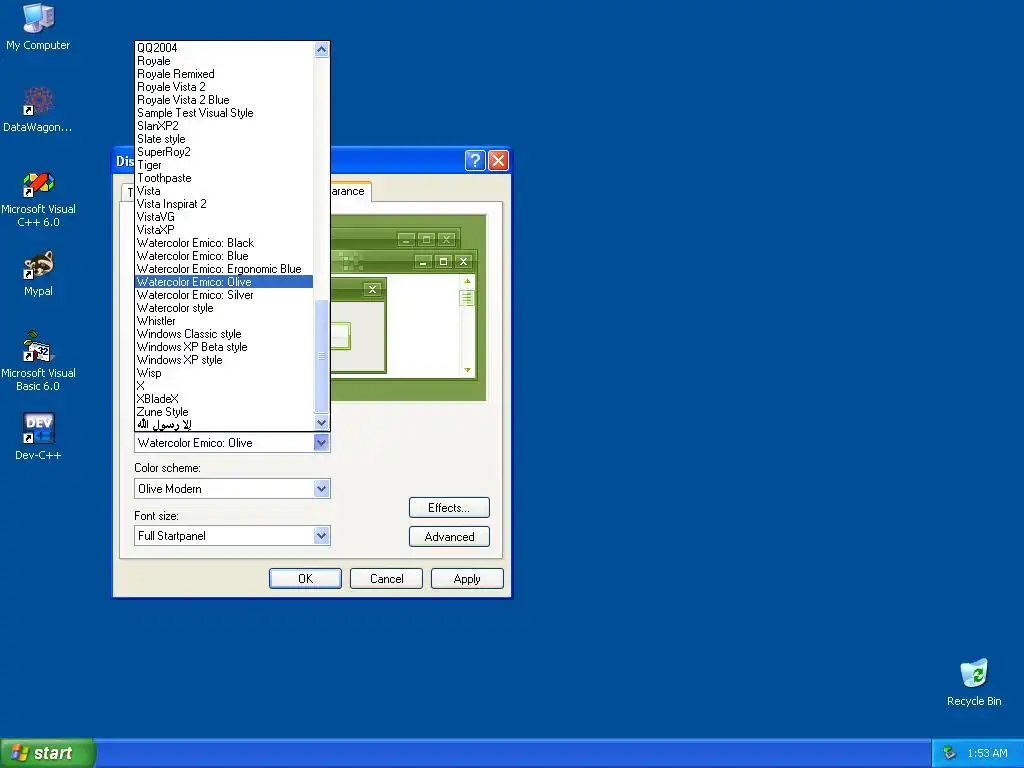Screen dimensions: 1024x768
Task: Choose Tiger visual style
Action: pyautogui.click(x=224, y=165)
